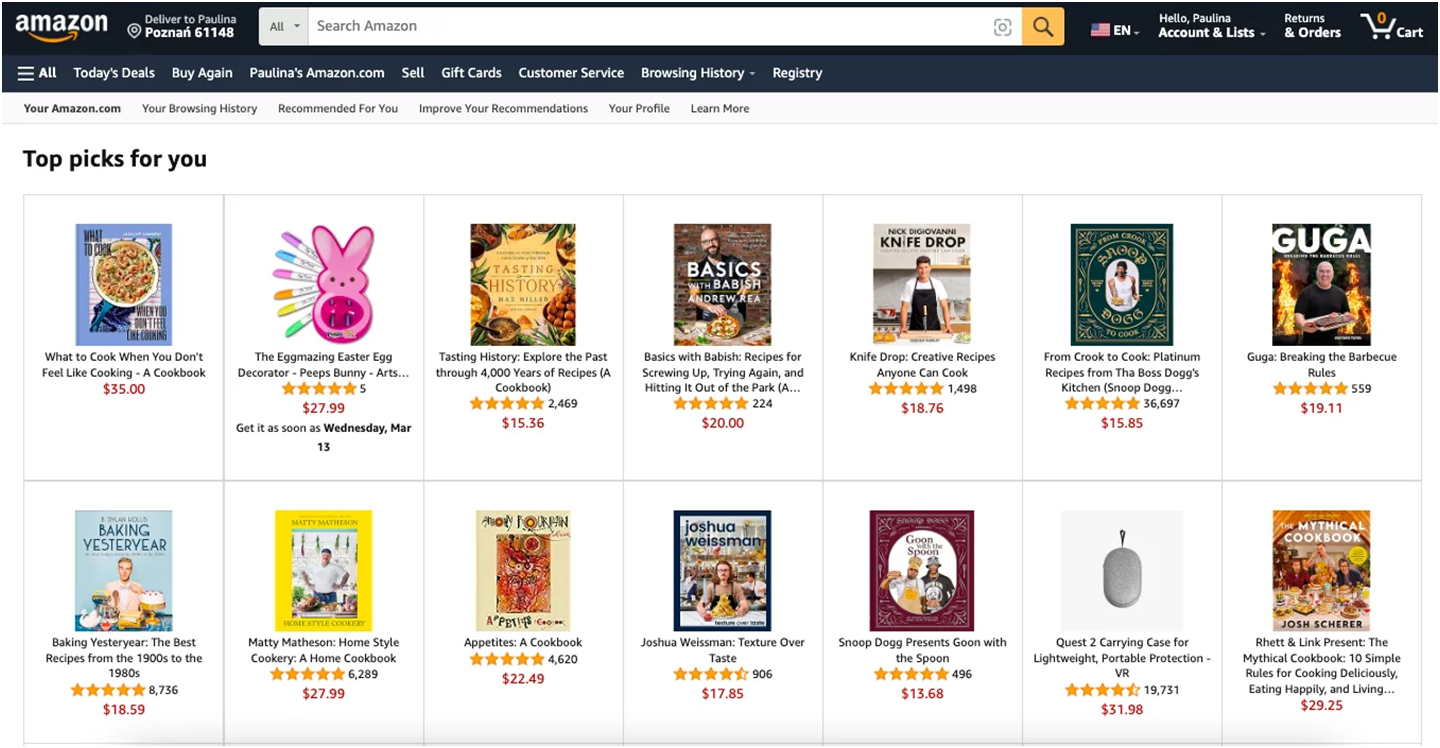Go to Amazon home via logo
Viewport: 1440px width, 748px height.
[x=61, y=27]
